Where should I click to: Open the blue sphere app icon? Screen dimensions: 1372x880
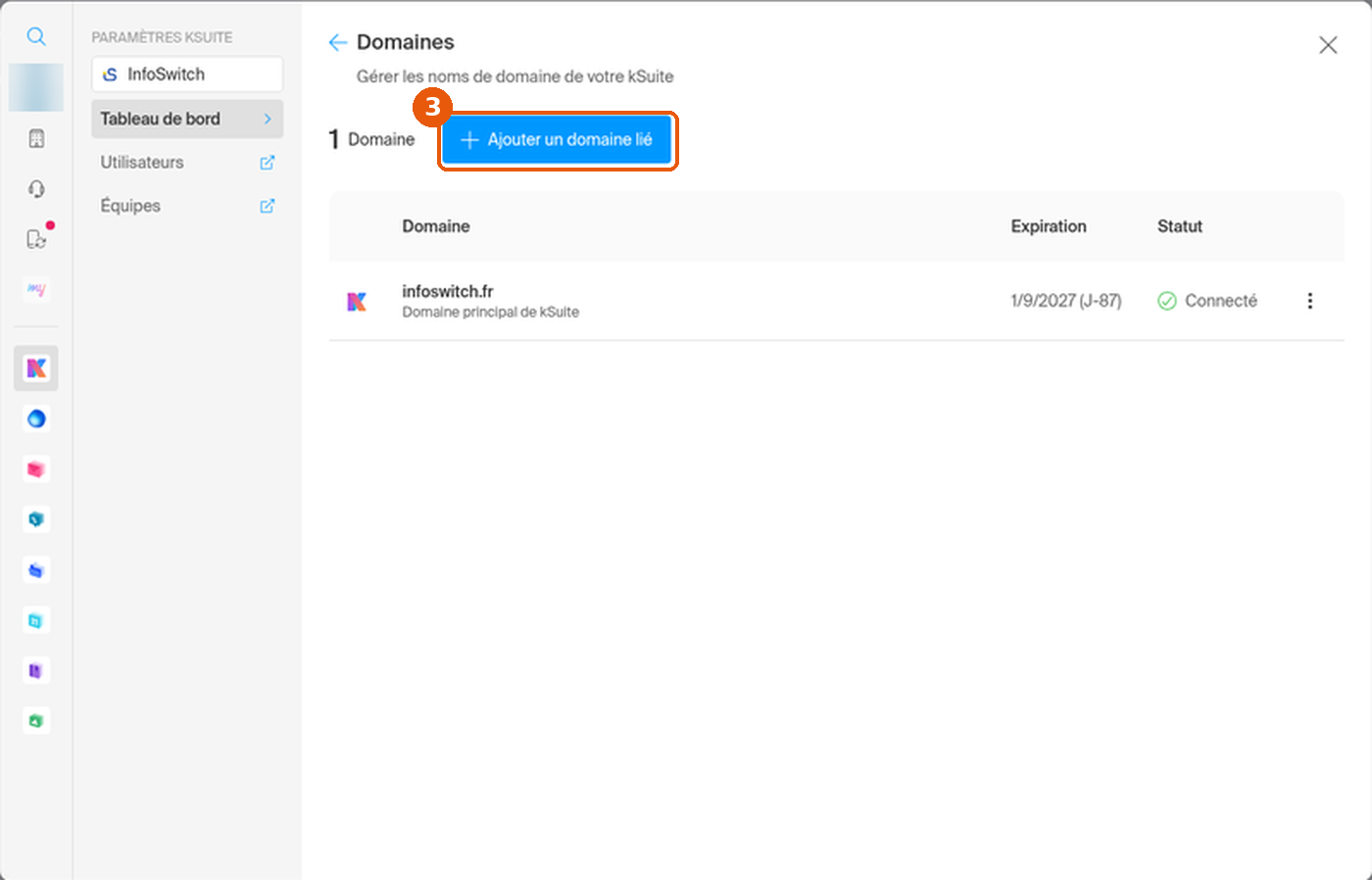[x=36, y=419]
